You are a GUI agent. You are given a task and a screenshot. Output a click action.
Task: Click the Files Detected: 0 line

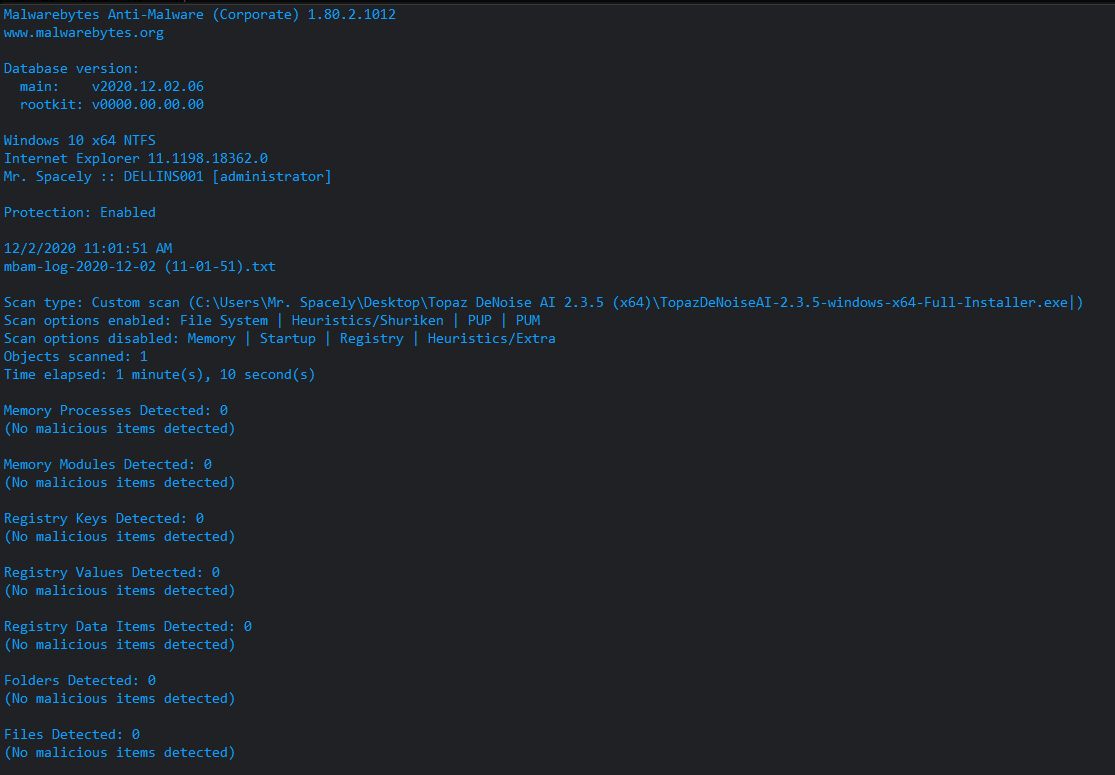(x=72, y=734)
